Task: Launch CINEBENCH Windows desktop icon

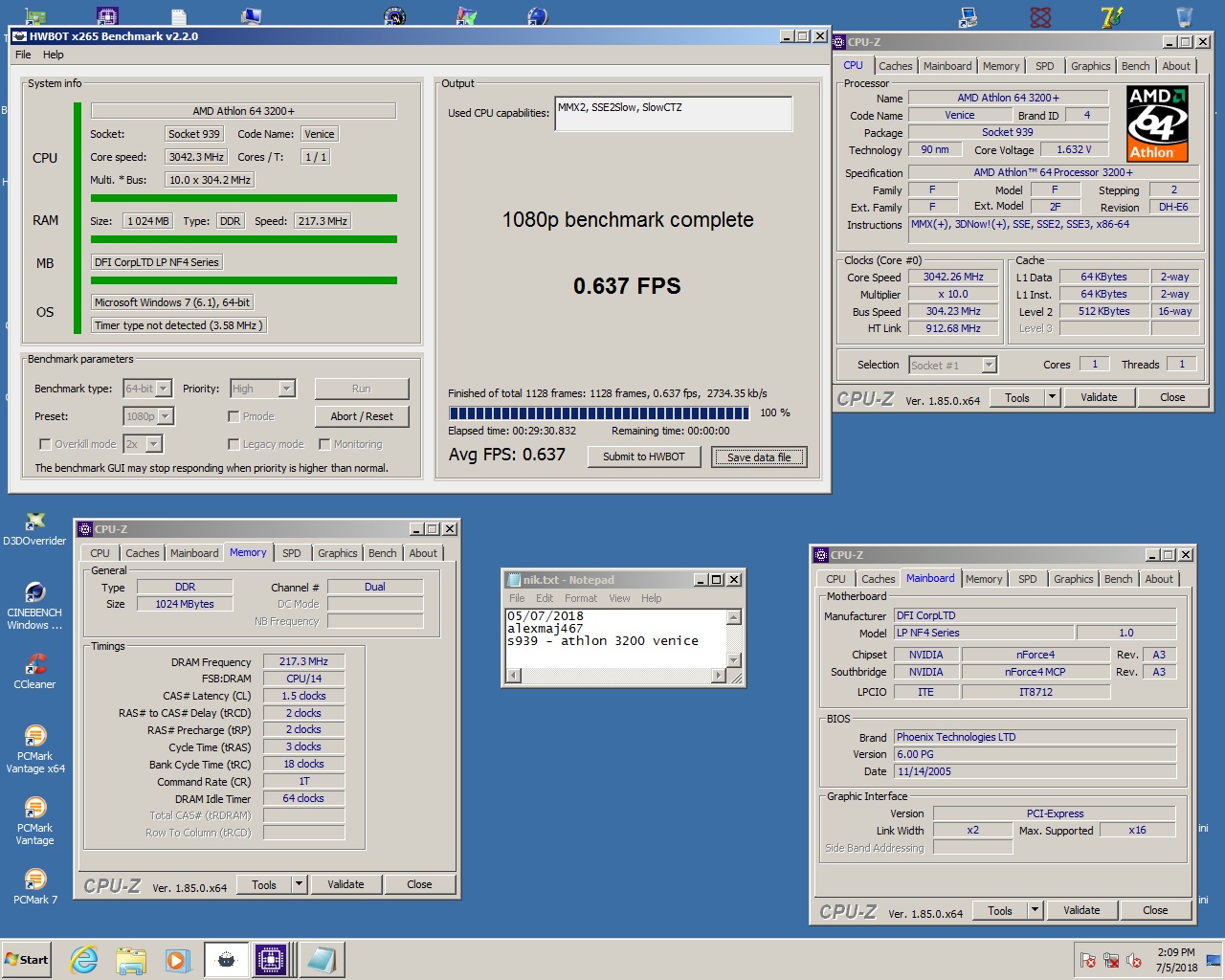Action: (34, 606)
